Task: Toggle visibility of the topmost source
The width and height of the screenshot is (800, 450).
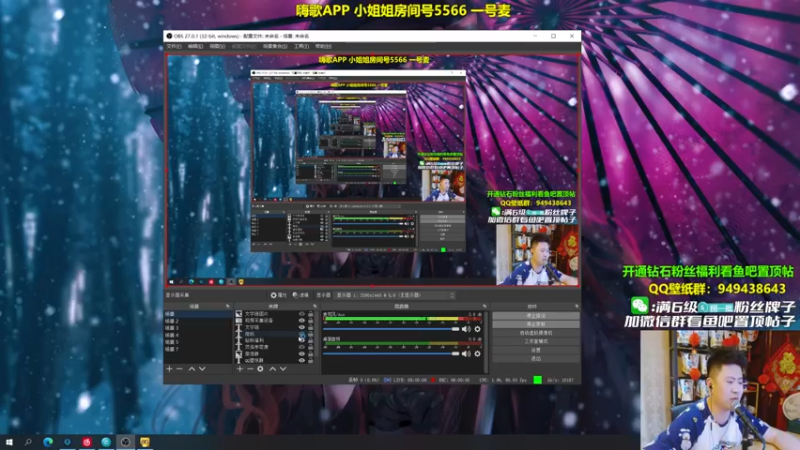Action: 302,314
